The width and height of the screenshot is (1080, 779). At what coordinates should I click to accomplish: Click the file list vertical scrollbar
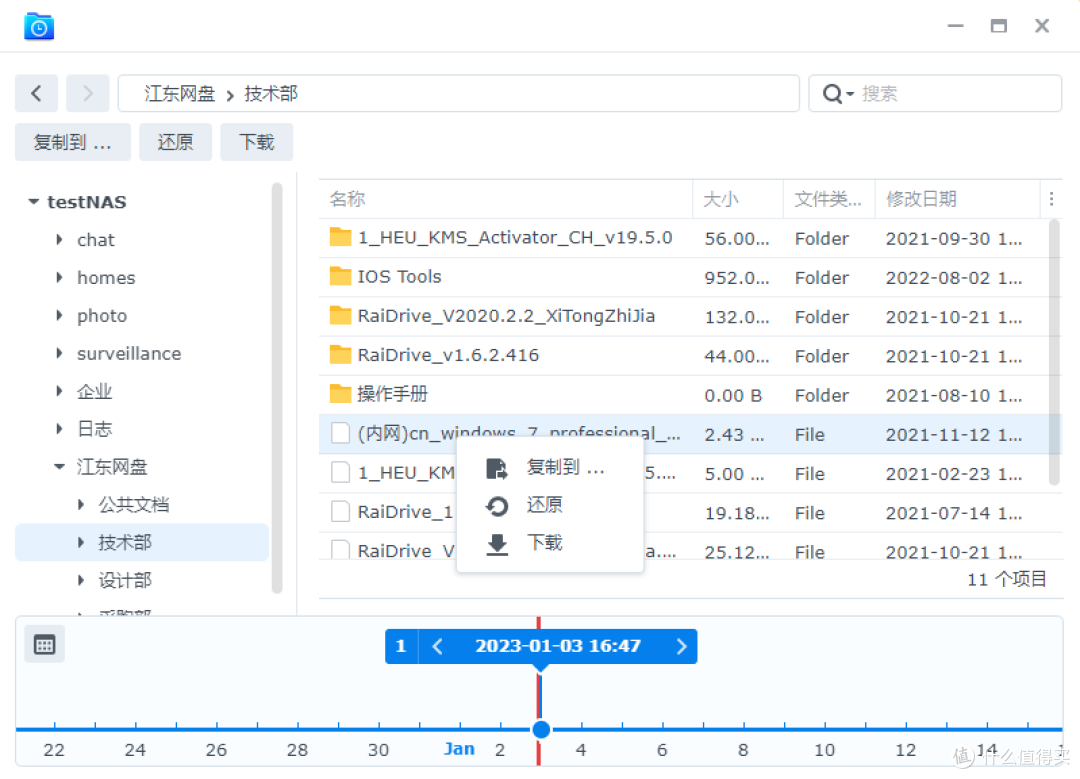point(1054,353)
